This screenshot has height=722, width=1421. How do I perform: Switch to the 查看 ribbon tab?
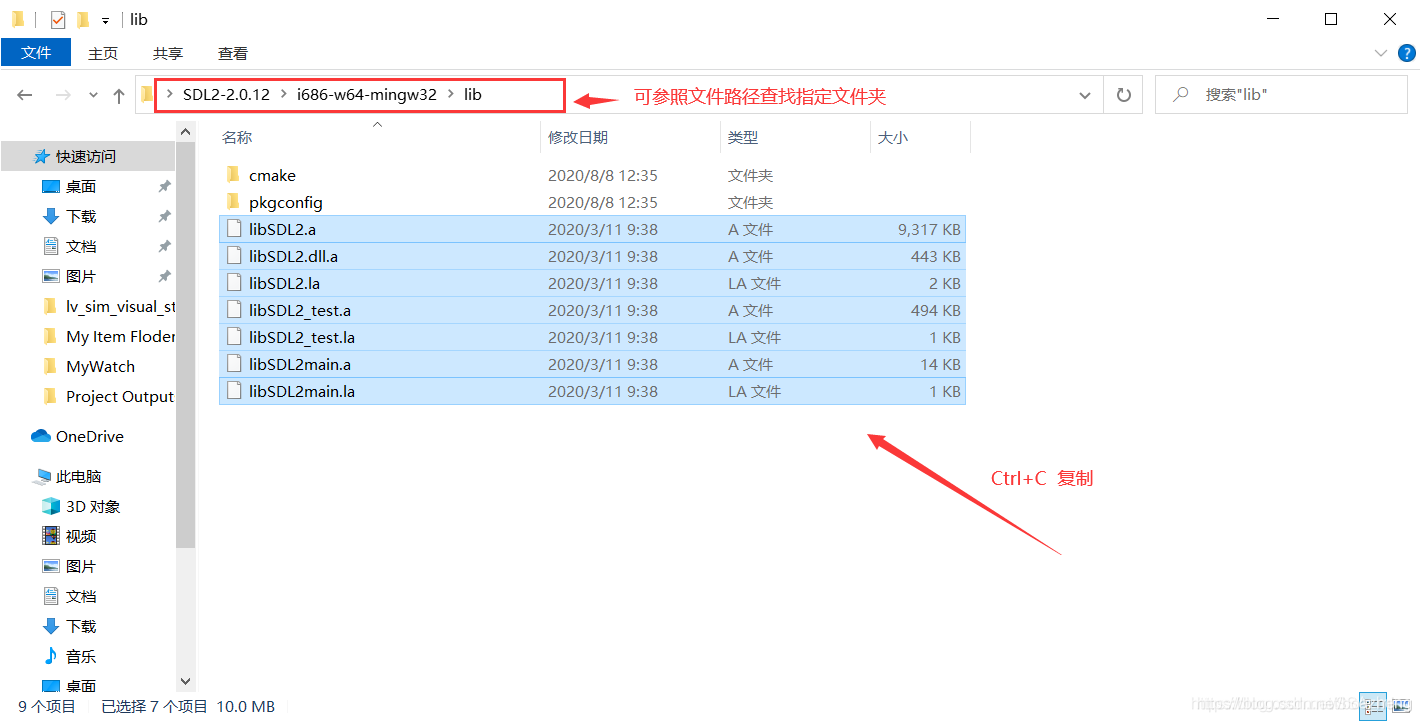pos(233,53)
